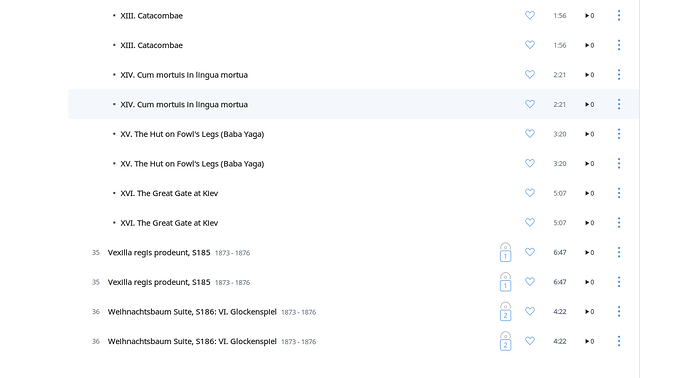Image resolution: width=690 pixels, height=378 pixels.
Task: Click lock badge on last Weihnachtsbaum Suite row
Action: click(505, 341)
